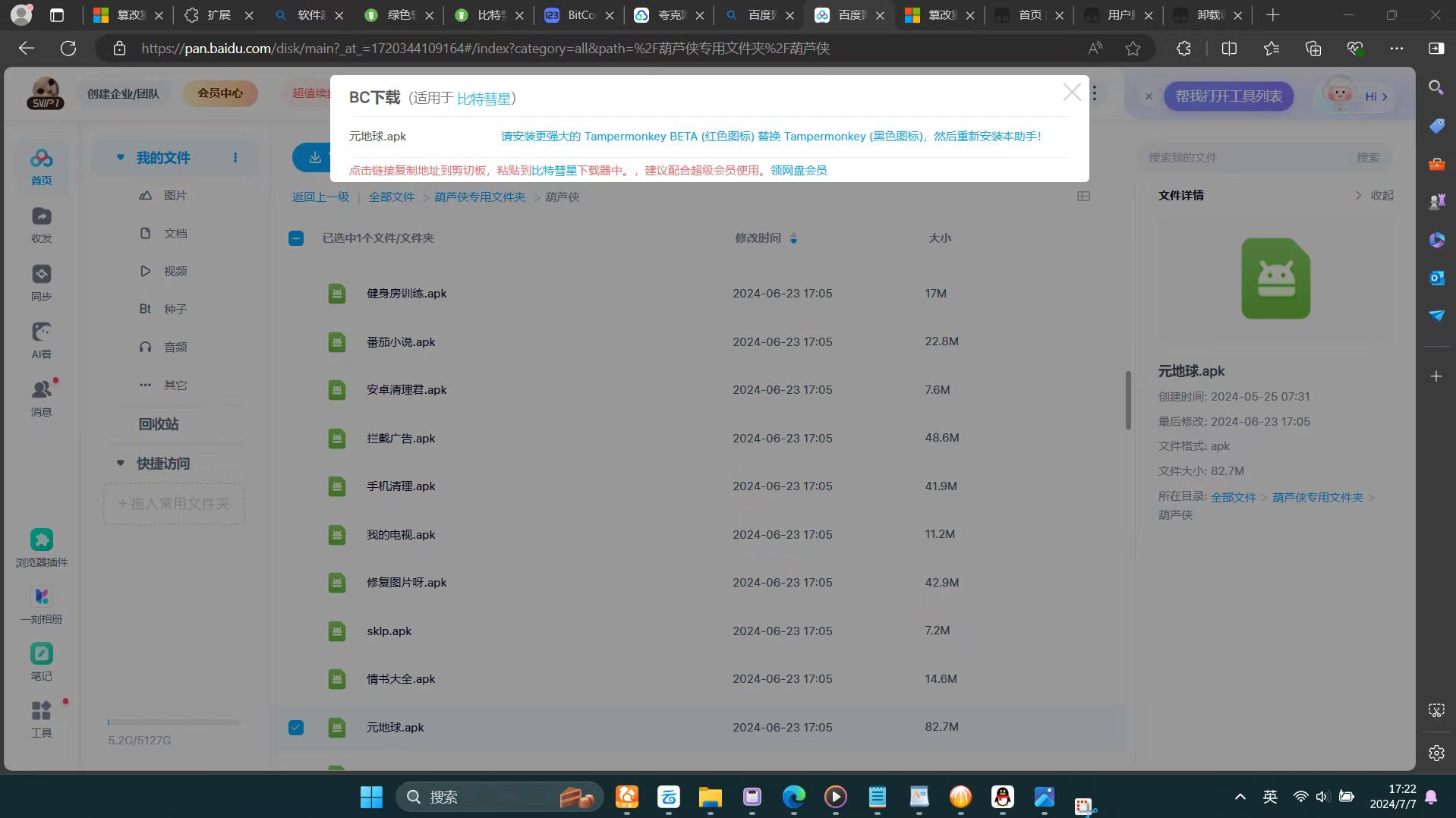Open the 同步 sync sidebar icon
The height and width of the screenshot is (818, 1456).
point(41,282)
